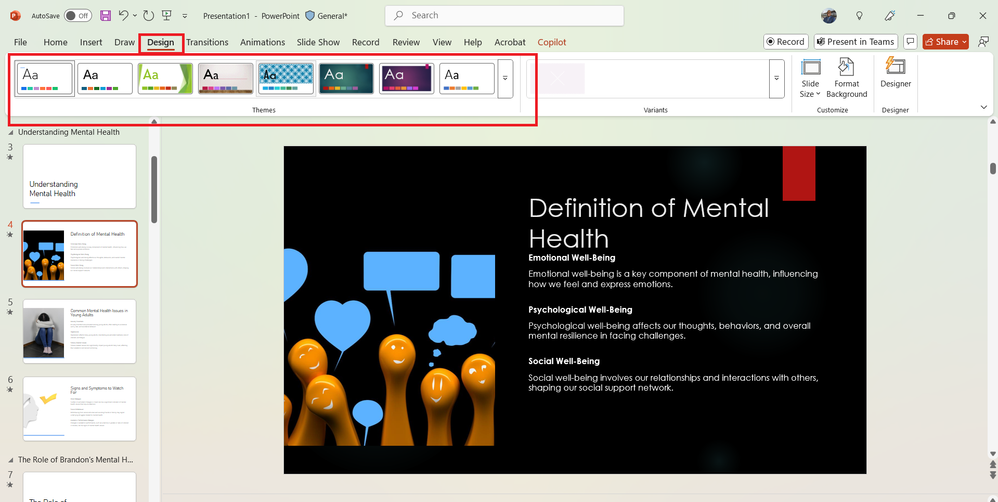Viewport: 998px width, 502px height.
Task: Click the main editing area vertical scrollbar
Action: click(993, 169)
